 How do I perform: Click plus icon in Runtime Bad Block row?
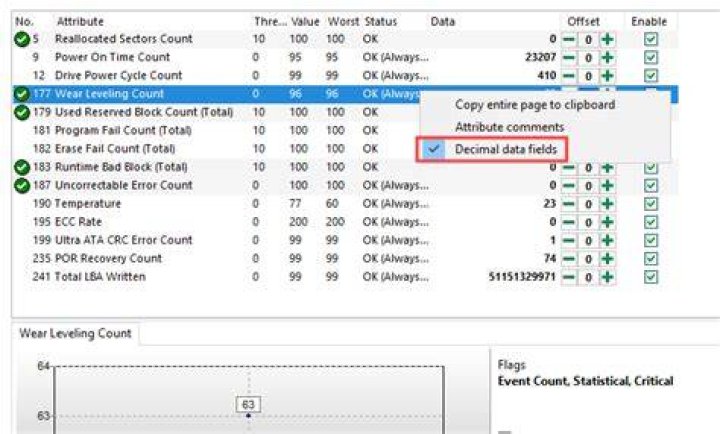608,168
